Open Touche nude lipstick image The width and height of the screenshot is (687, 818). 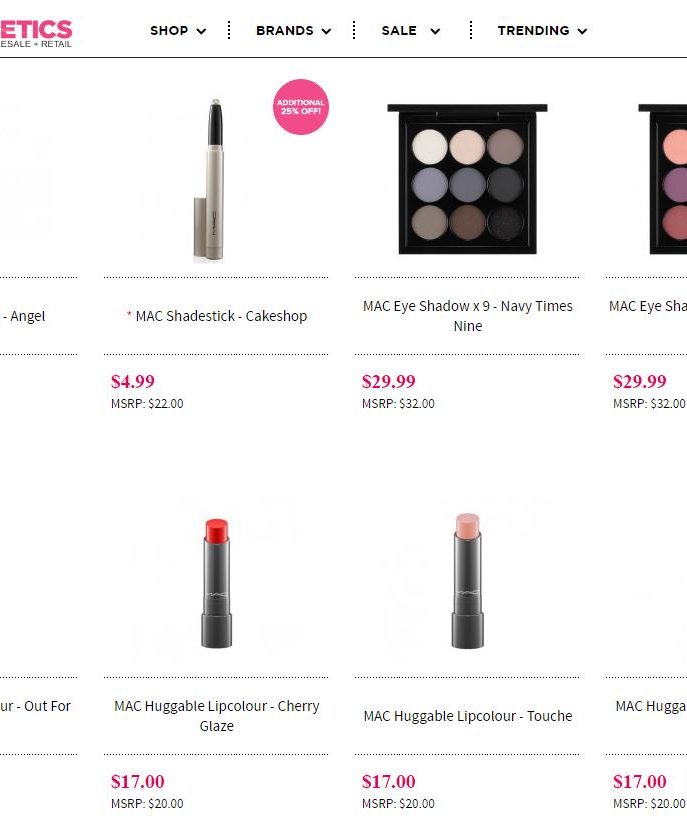pyautogui.click(x=467, y=581)
